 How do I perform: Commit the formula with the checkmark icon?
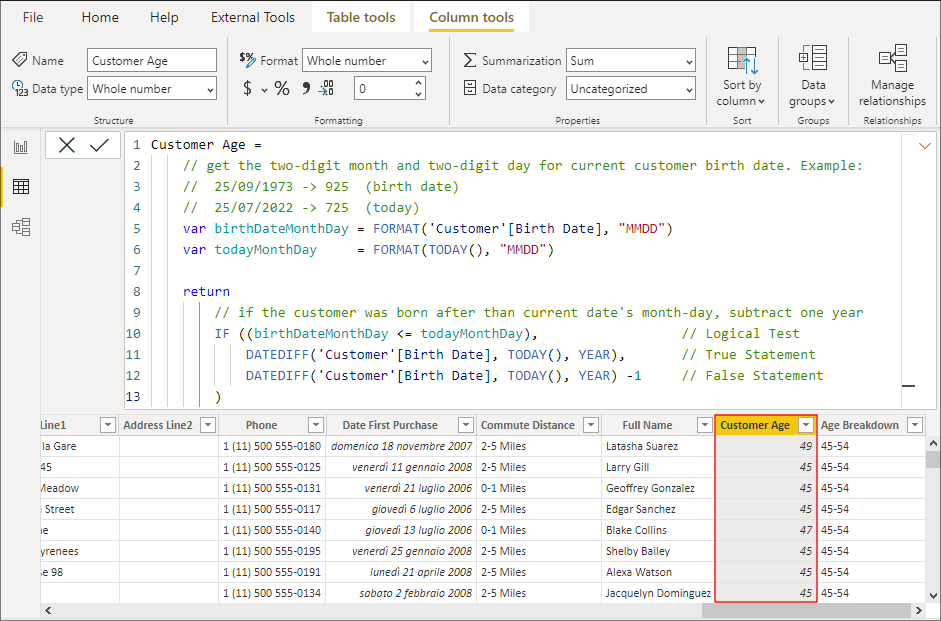[99, 145]
